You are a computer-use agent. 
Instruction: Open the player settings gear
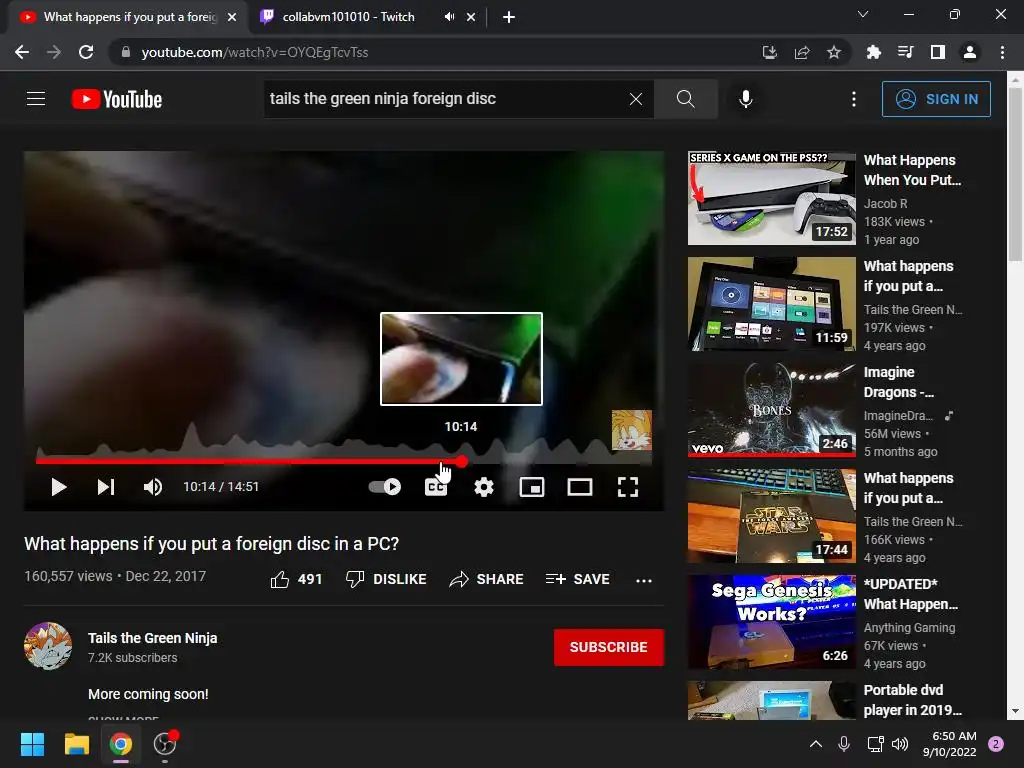tap(484, 487)
